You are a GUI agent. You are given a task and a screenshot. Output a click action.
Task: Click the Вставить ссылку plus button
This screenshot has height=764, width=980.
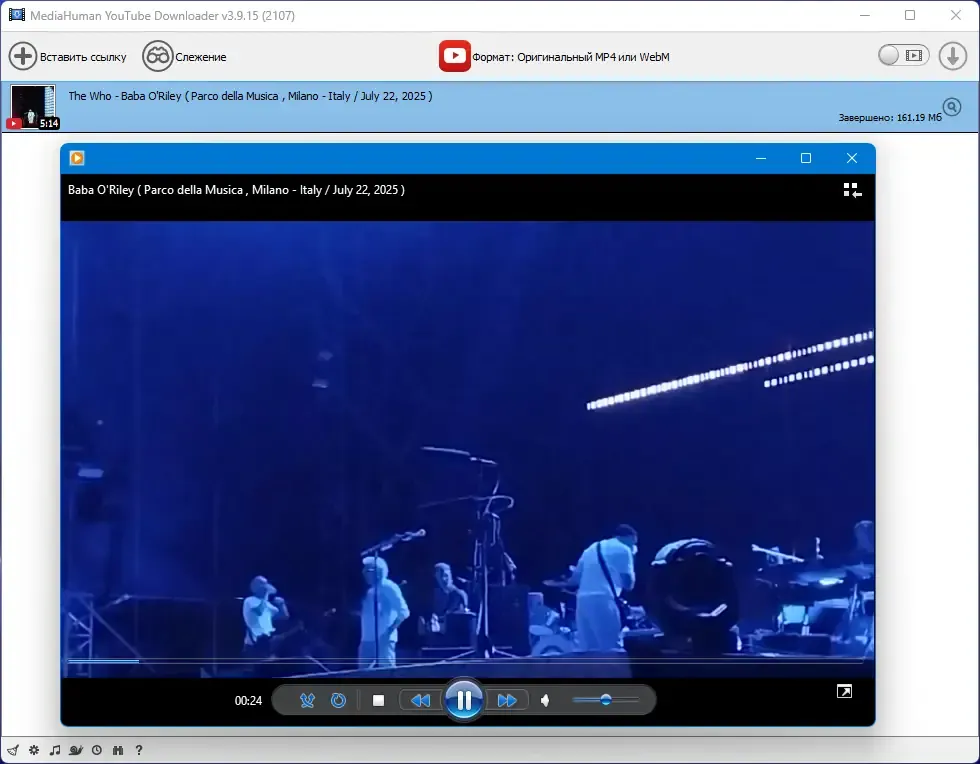22,56
